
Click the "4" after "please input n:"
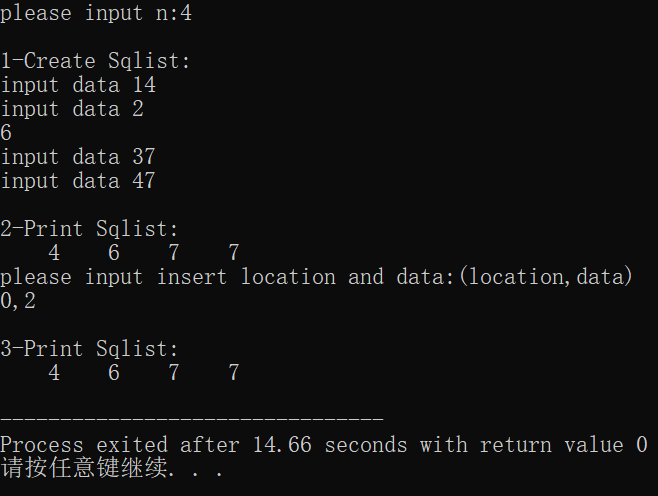tap(186, 13)
